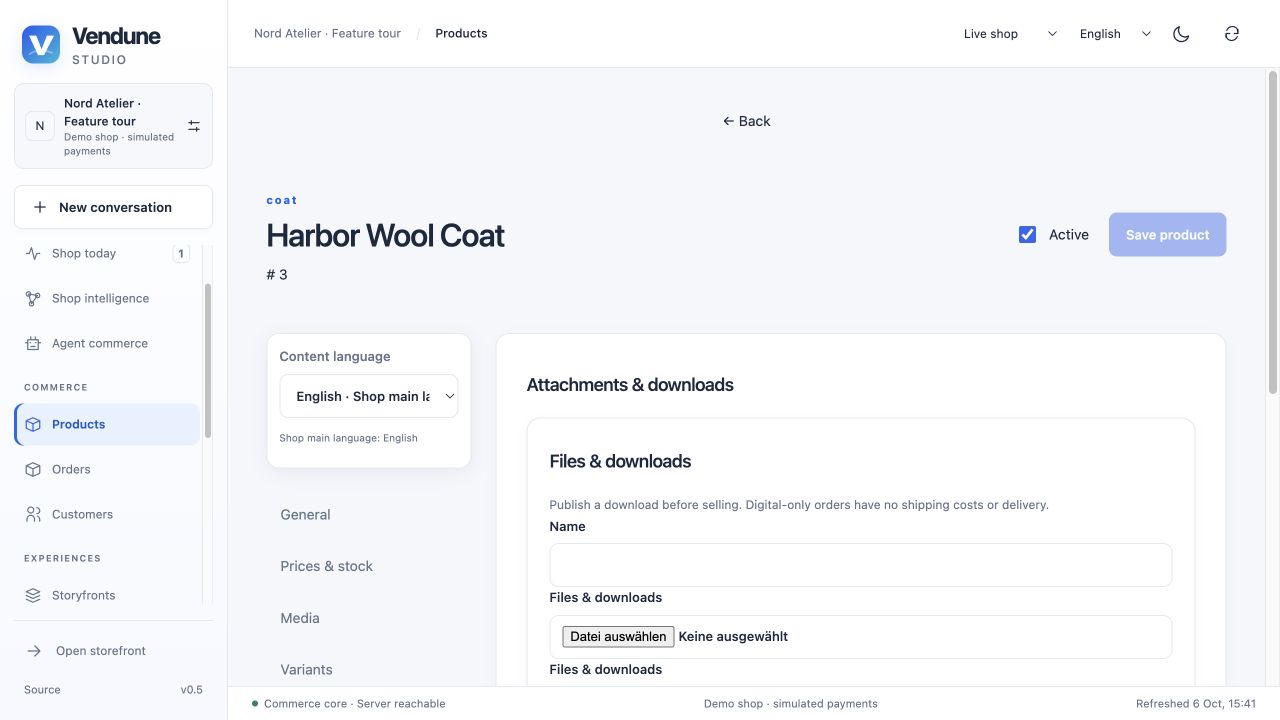Toggle dark mode moon icon
The width and height of the screenshot is (1280, 720).
[1181, 34]
